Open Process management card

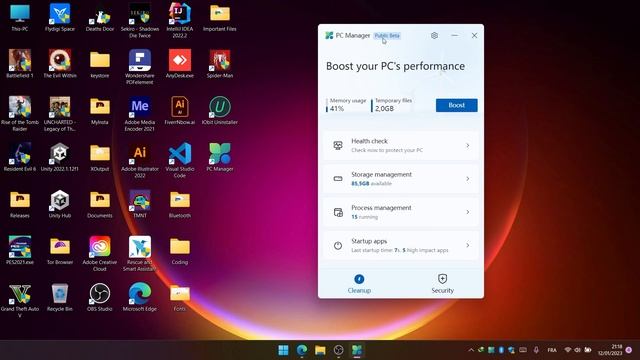click(401, 212)
